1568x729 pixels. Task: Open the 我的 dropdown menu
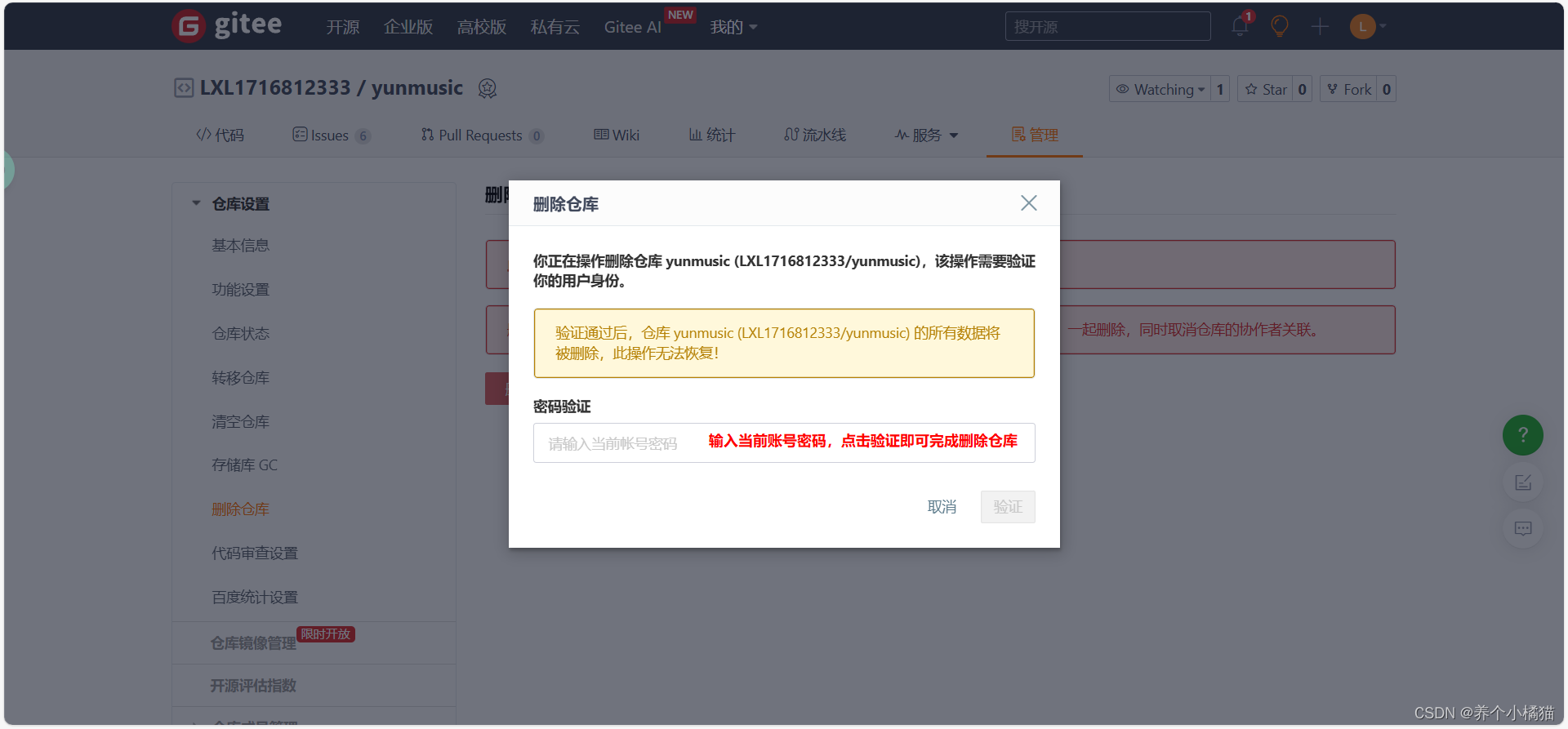(733, 27)
